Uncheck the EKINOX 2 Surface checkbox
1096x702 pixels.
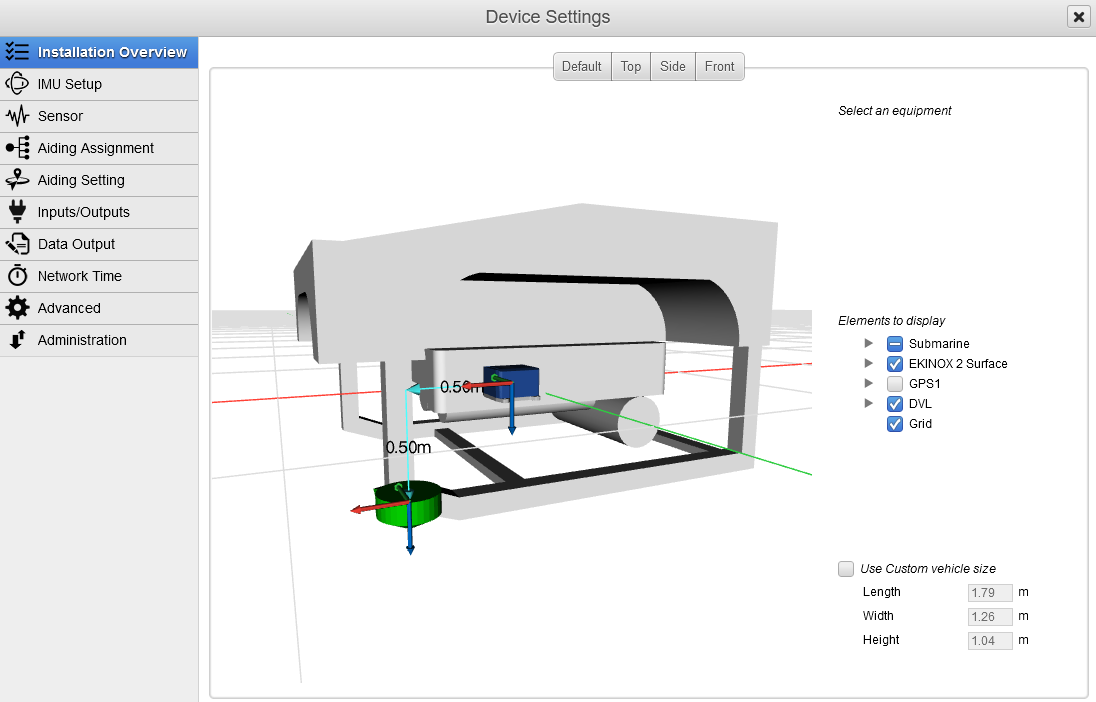click(895, 364)
